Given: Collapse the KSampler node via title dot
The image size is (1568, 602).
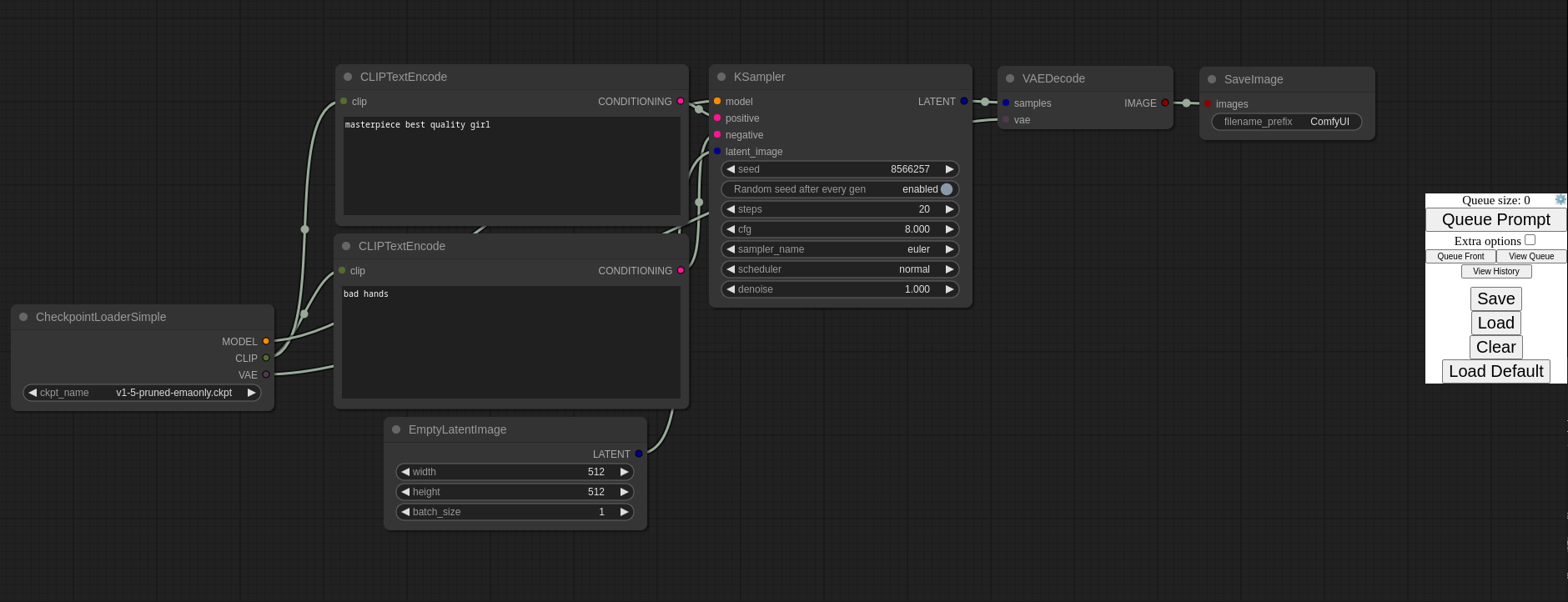Looking at the screenshot, I should (721, 77).
